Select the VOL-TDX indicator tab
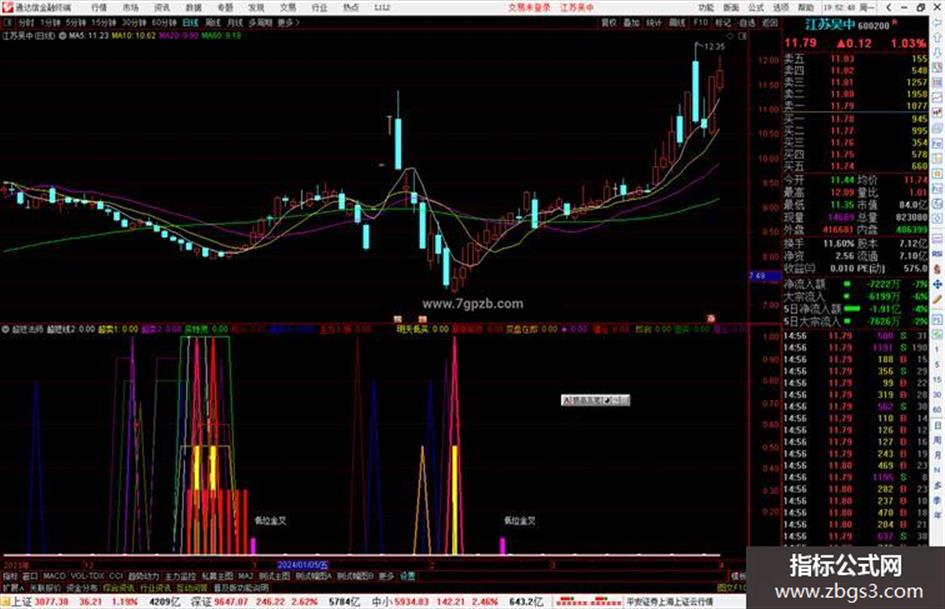Viewport: 945px width, 609px height. [x=87, y=576]
